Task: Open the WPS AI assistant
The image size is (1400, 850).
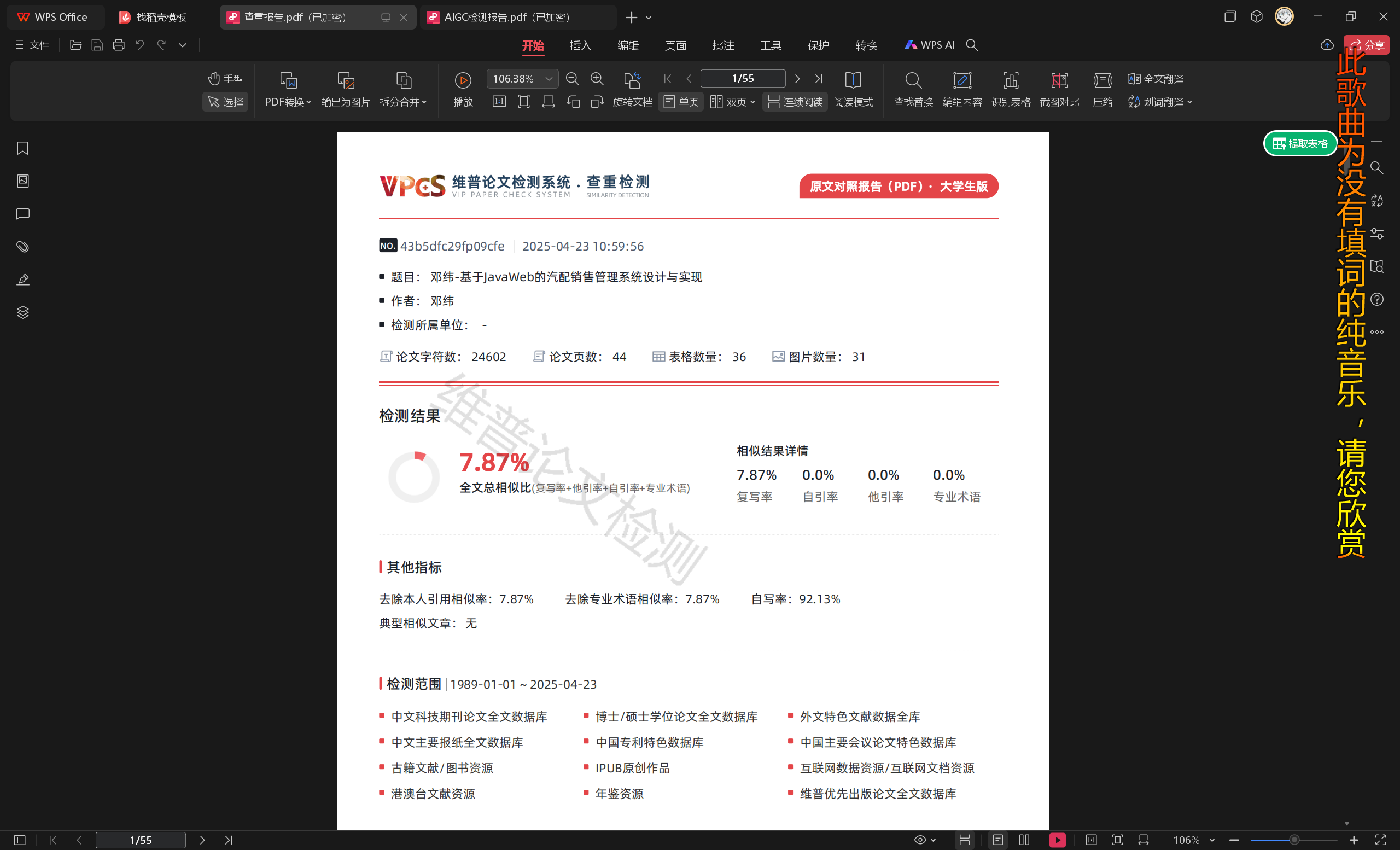Action: [x=930, y=45]
